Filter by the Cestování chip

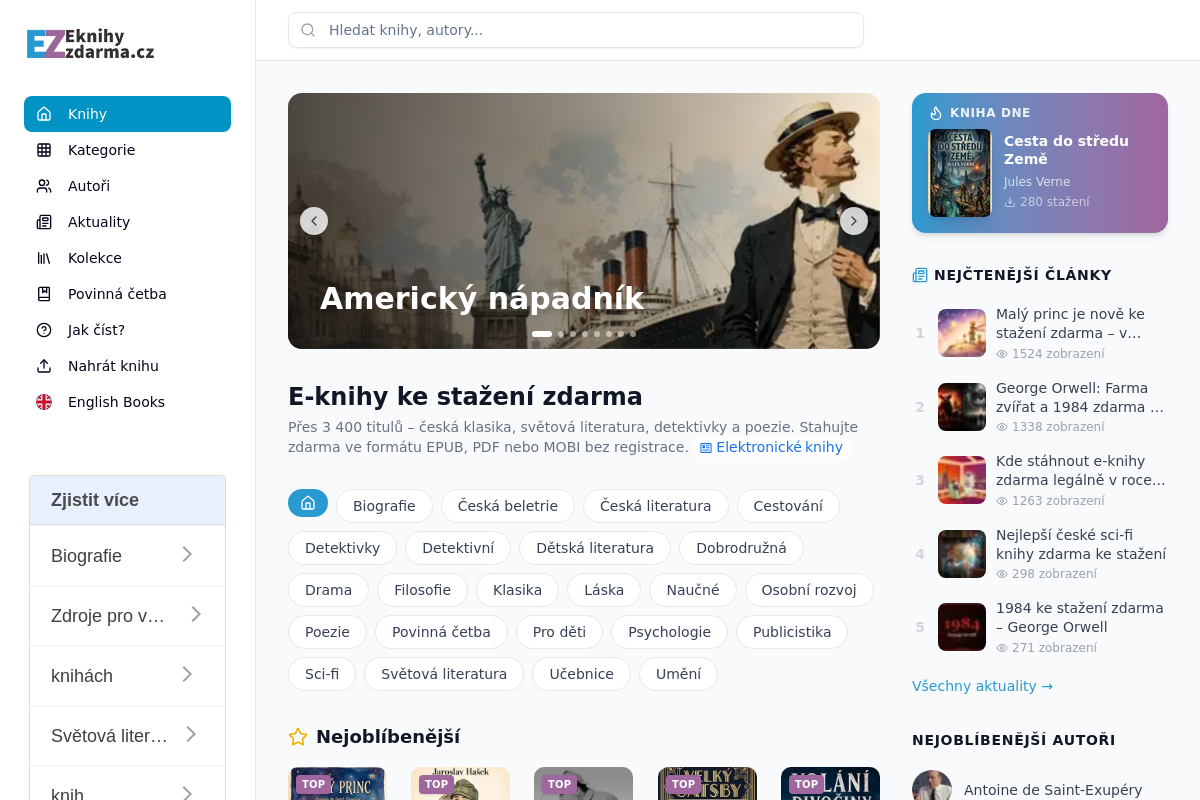tap(788, 506)
